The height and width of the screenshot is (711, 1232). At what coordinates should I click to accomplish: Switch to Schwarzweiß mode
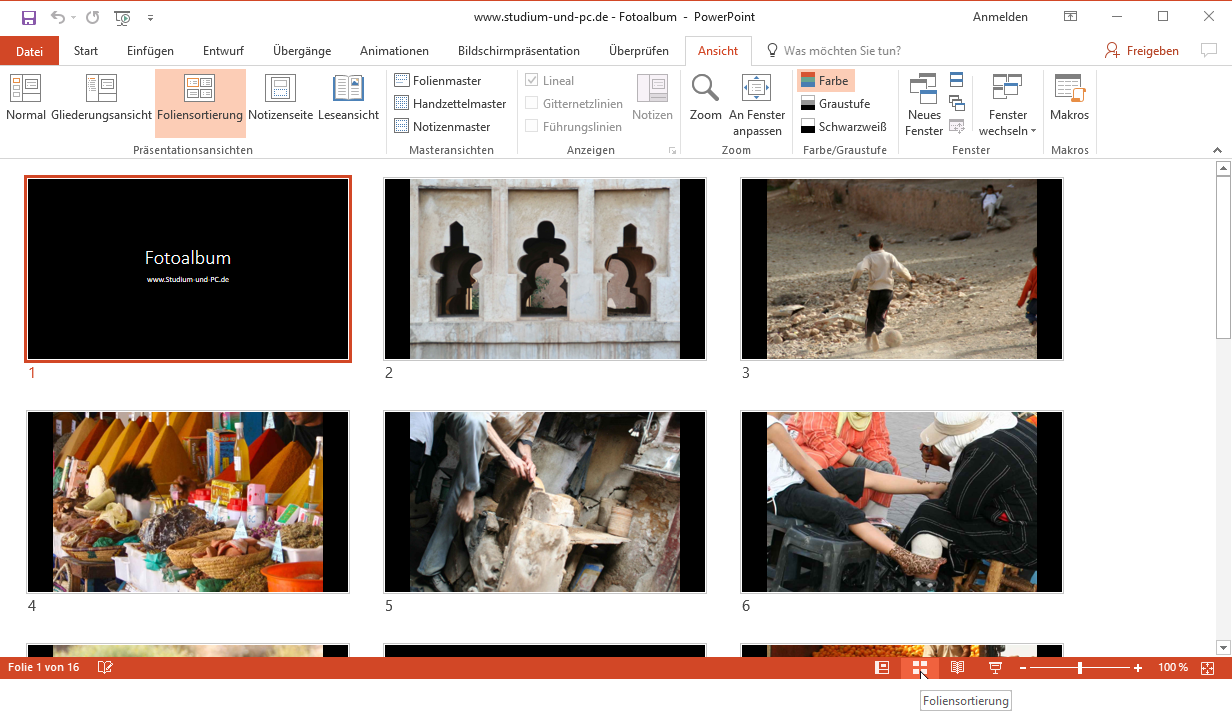tap(843, 127)
